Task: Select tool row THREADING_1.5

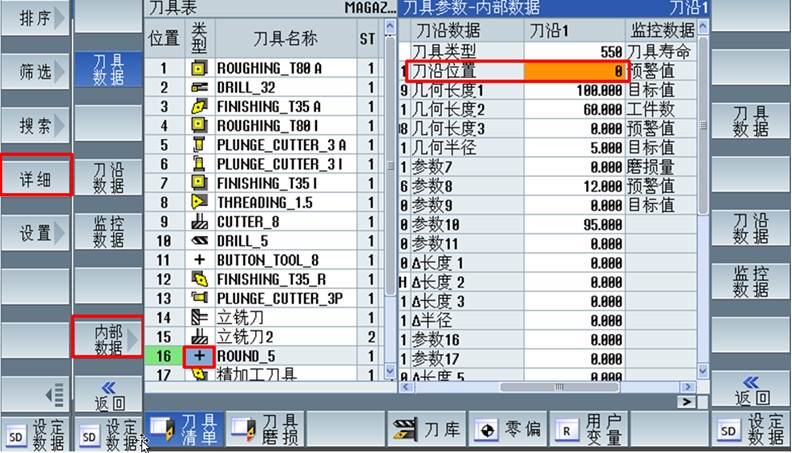Action: click(x=263, y=203)
